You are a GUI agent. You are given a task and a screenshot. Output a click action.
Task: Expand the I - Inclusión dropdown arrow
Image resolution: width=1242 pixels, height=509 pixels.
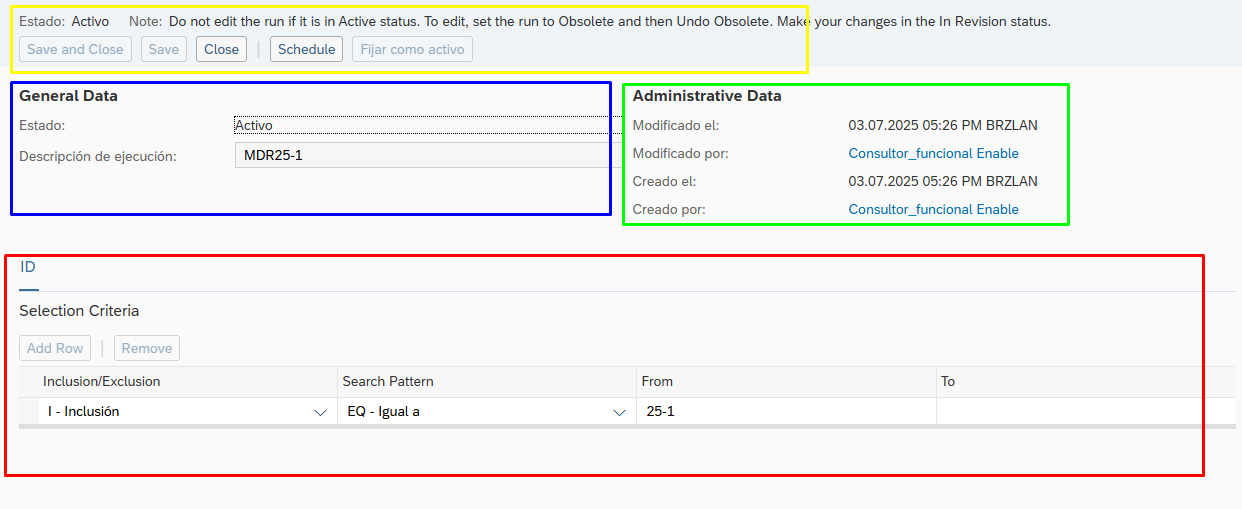(x=320, y=412)
